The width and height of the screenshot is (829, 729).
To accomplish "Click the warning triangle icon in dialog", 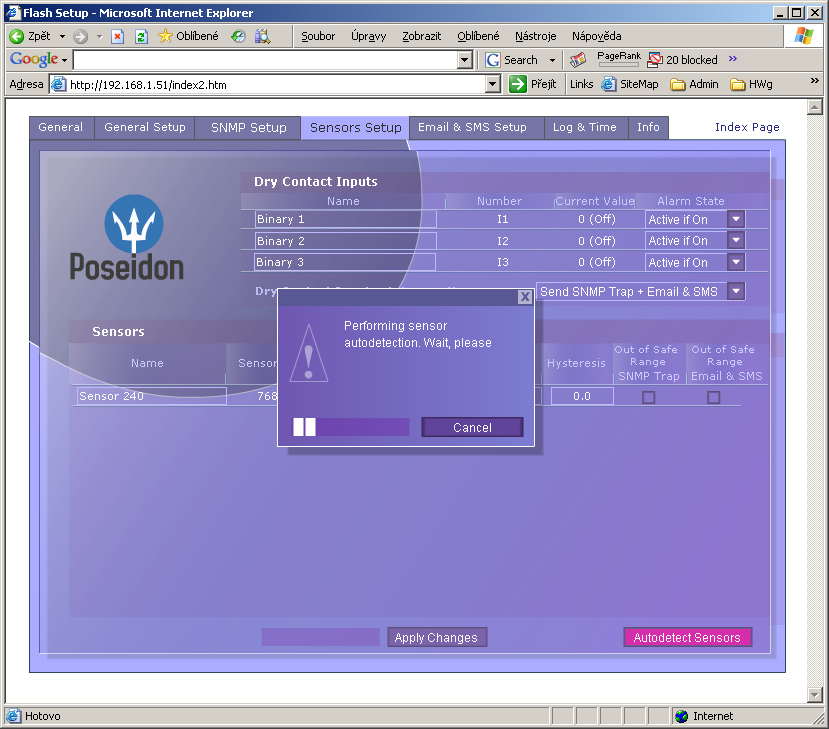I will 309,353.
